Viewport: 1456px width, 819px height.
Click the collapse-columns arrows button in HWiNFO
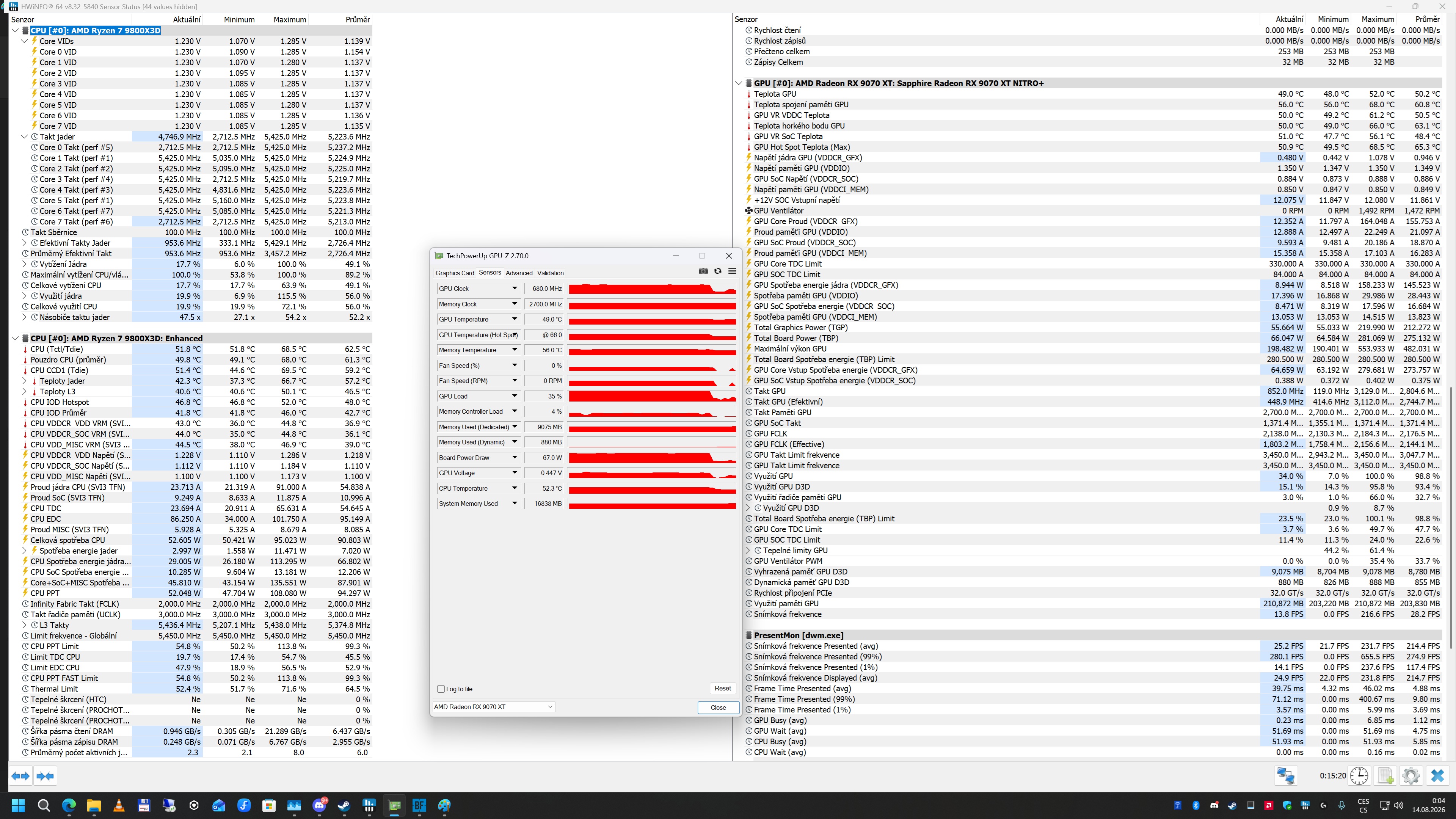[45, 776]
